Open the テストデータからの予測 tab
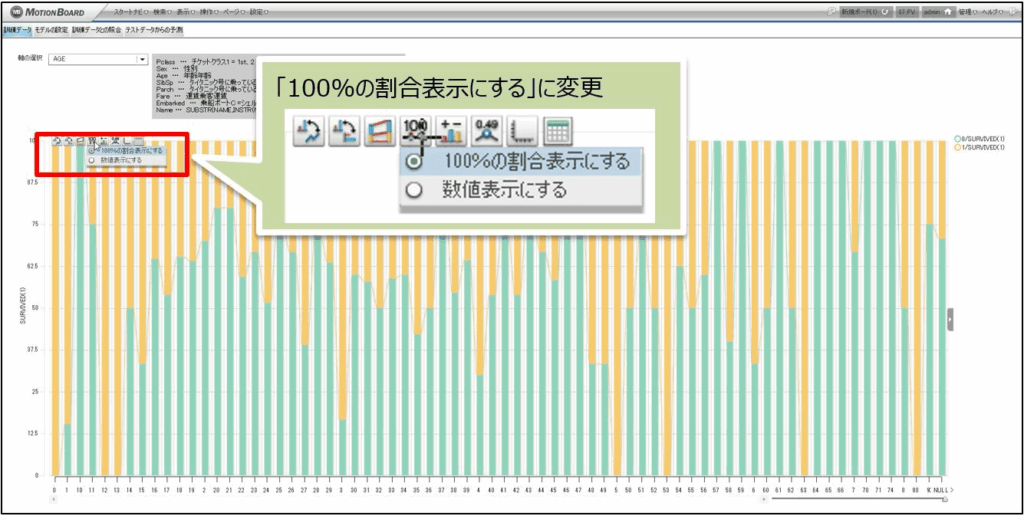Screen dimensions: 1024x516 tap(154, 31)
